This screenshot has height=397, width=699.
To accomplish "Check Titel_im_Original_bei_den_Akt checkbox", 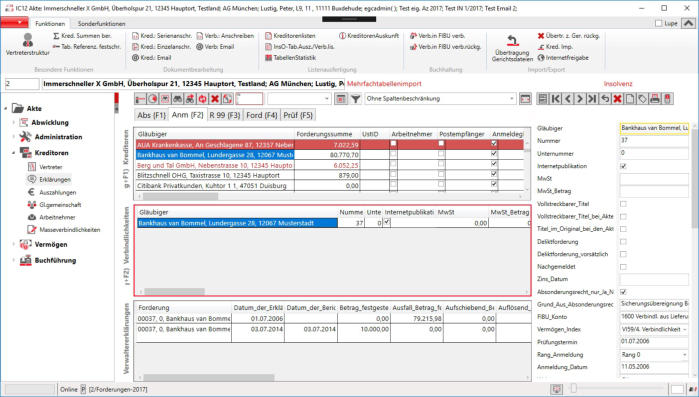I will coord(623,229).
